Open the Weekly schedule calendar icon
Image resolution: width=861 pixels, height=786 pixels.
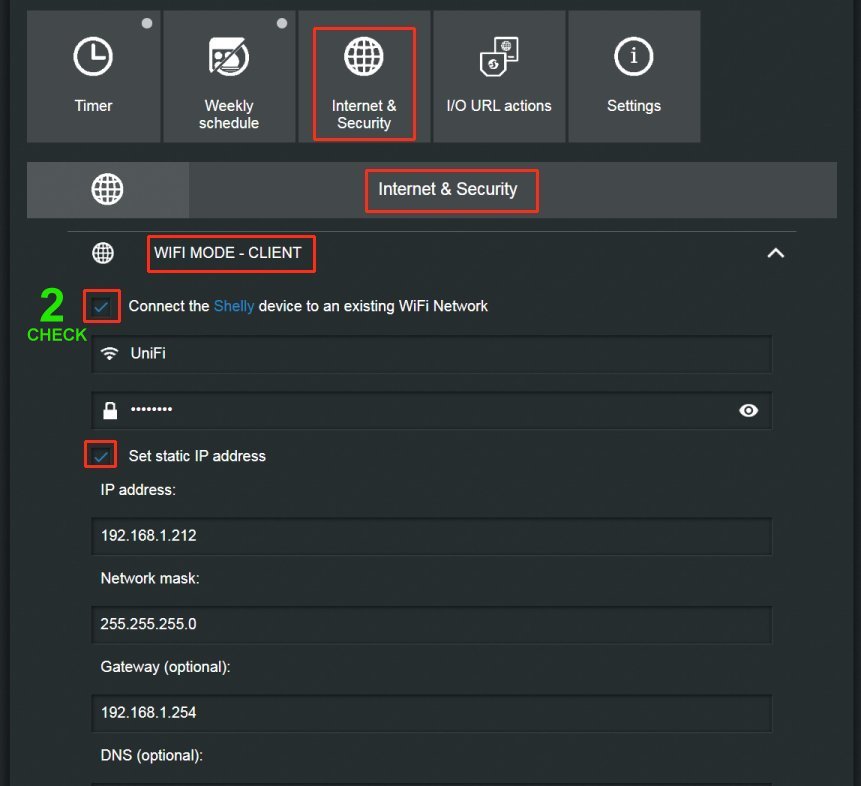pos(229,56)
